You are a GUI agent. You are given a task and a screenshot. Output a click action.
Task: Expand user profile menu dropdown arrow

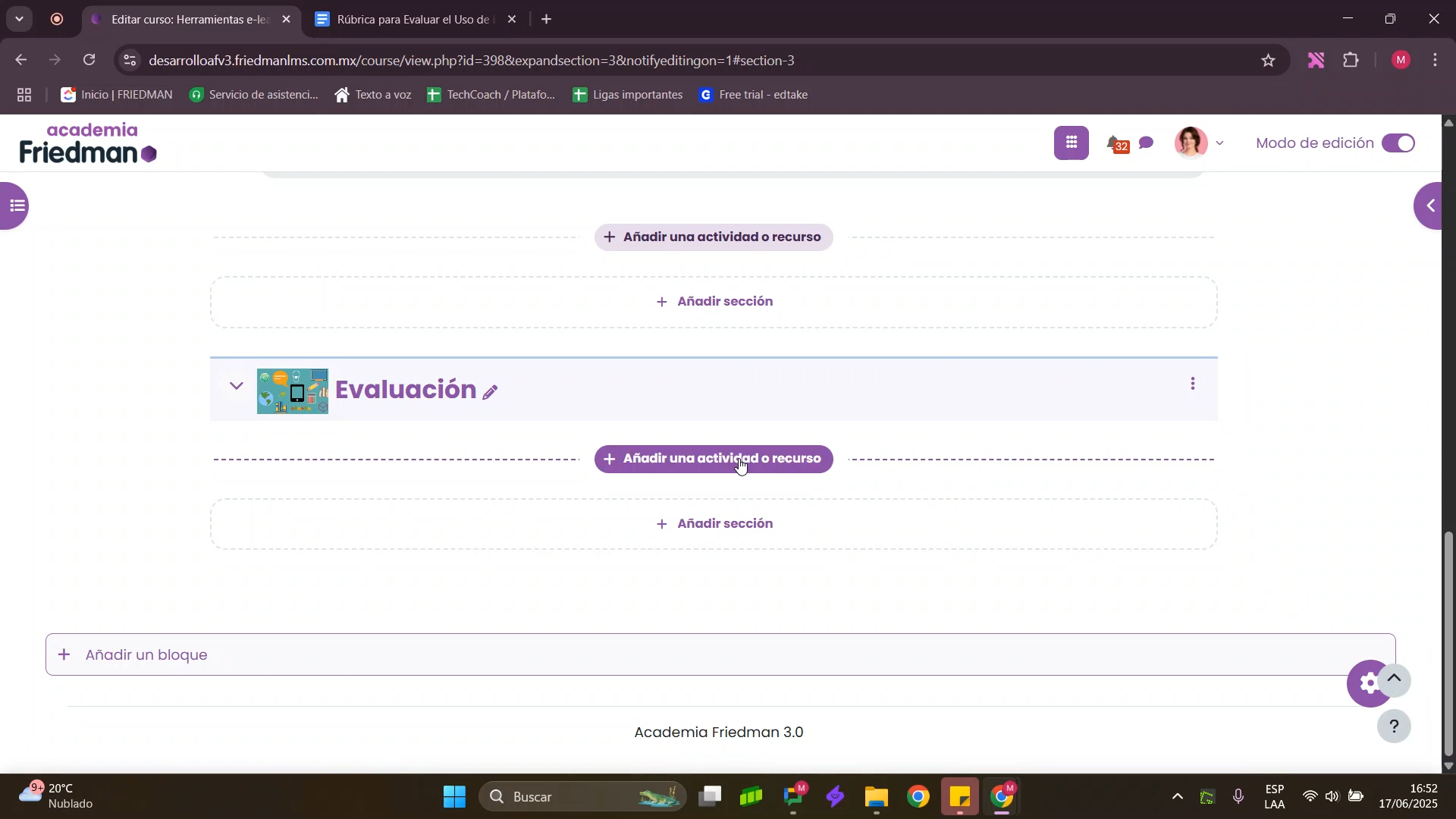1219,143
